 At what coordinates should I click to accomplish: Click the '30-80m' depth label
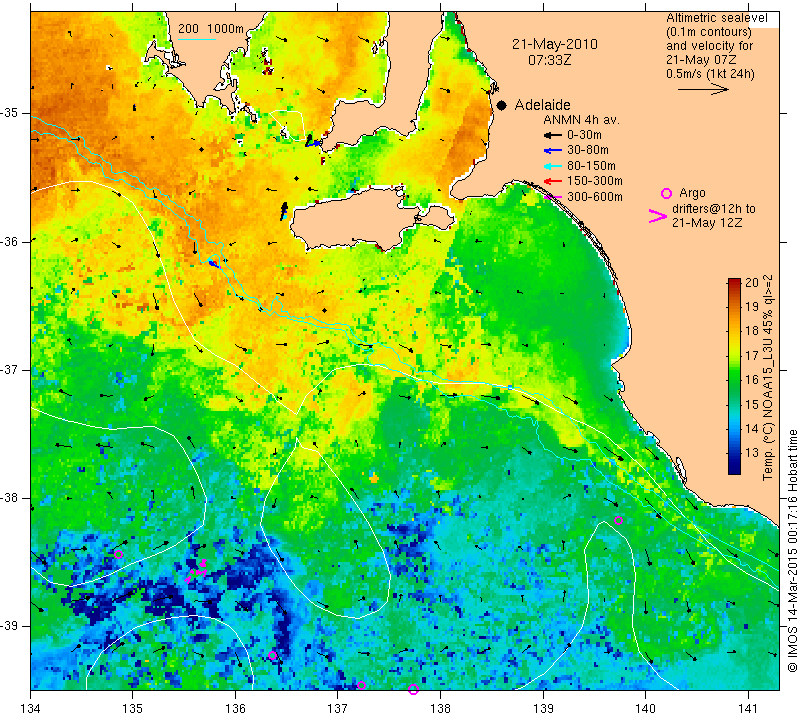(x=588, y=150)
